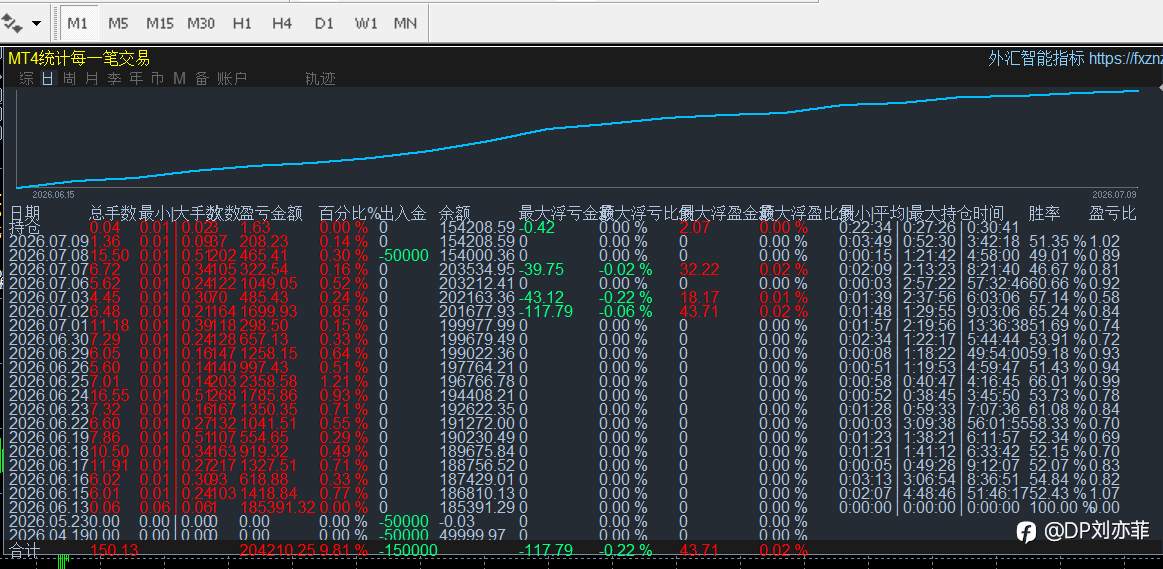Switch to the M1 timeframe

point(77,23)
